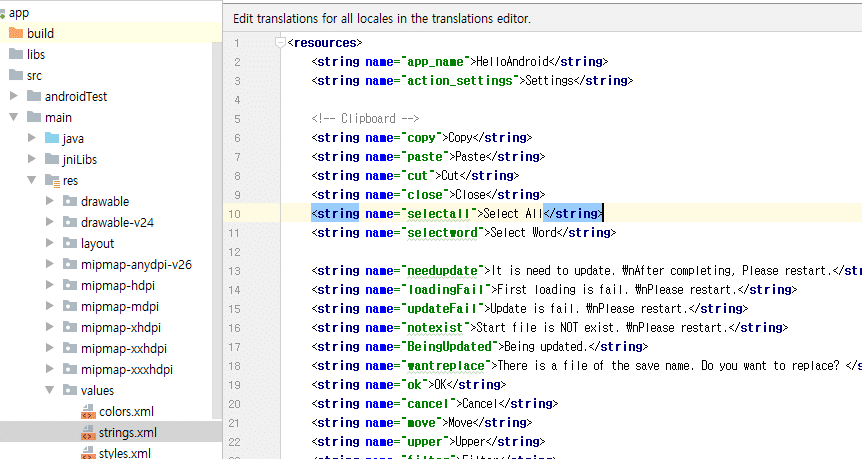
Task: Expand the jniLibs folder arrow
Action: (32, 158)
